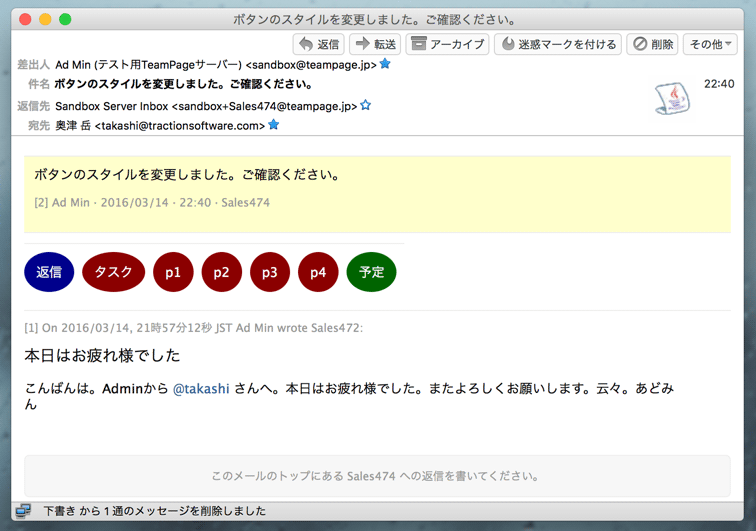756x531 pixels.
Task: Minimize the window with yellow button
Action: [x=45, y=19]
